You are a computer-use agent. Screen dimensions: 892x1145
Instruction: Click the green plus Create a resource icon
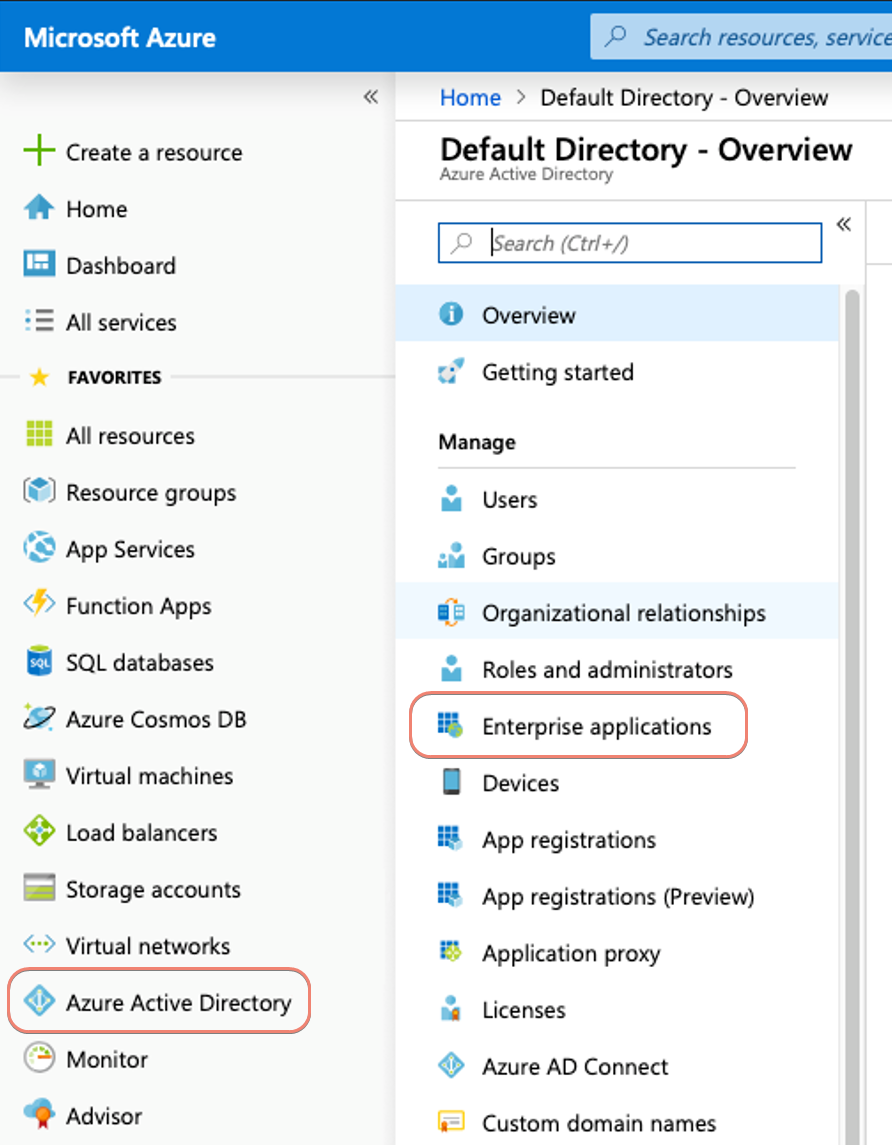[x=39, y=151]
